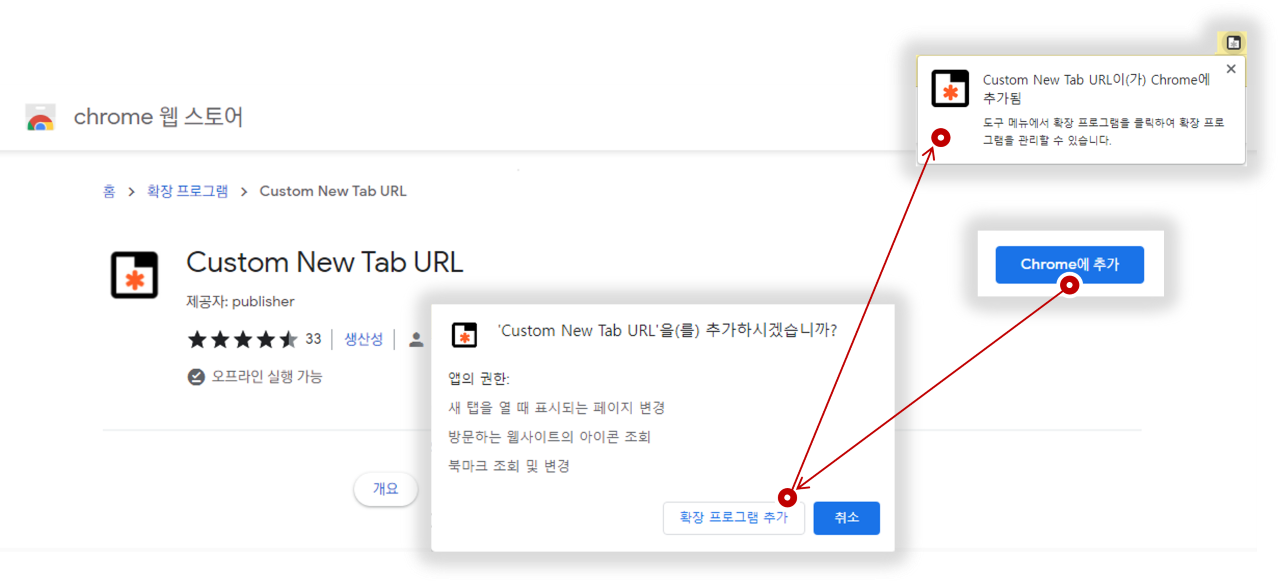This screenshot has width=1280, height=583.
Task: Click the five-star rating
Action: click(242, 339)
